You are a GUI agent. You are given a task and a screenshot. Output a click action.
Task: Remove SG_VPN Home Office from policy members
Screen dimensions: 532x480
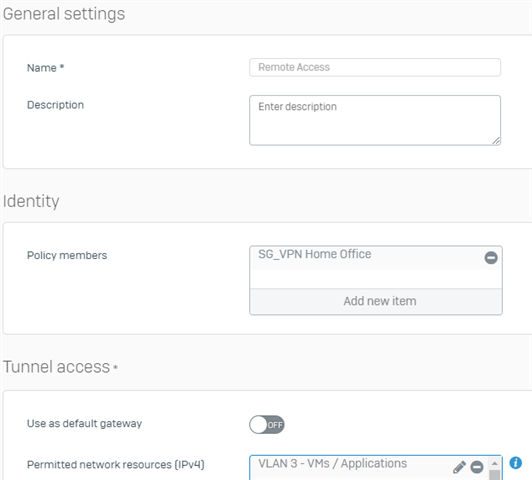click(491, 258)
